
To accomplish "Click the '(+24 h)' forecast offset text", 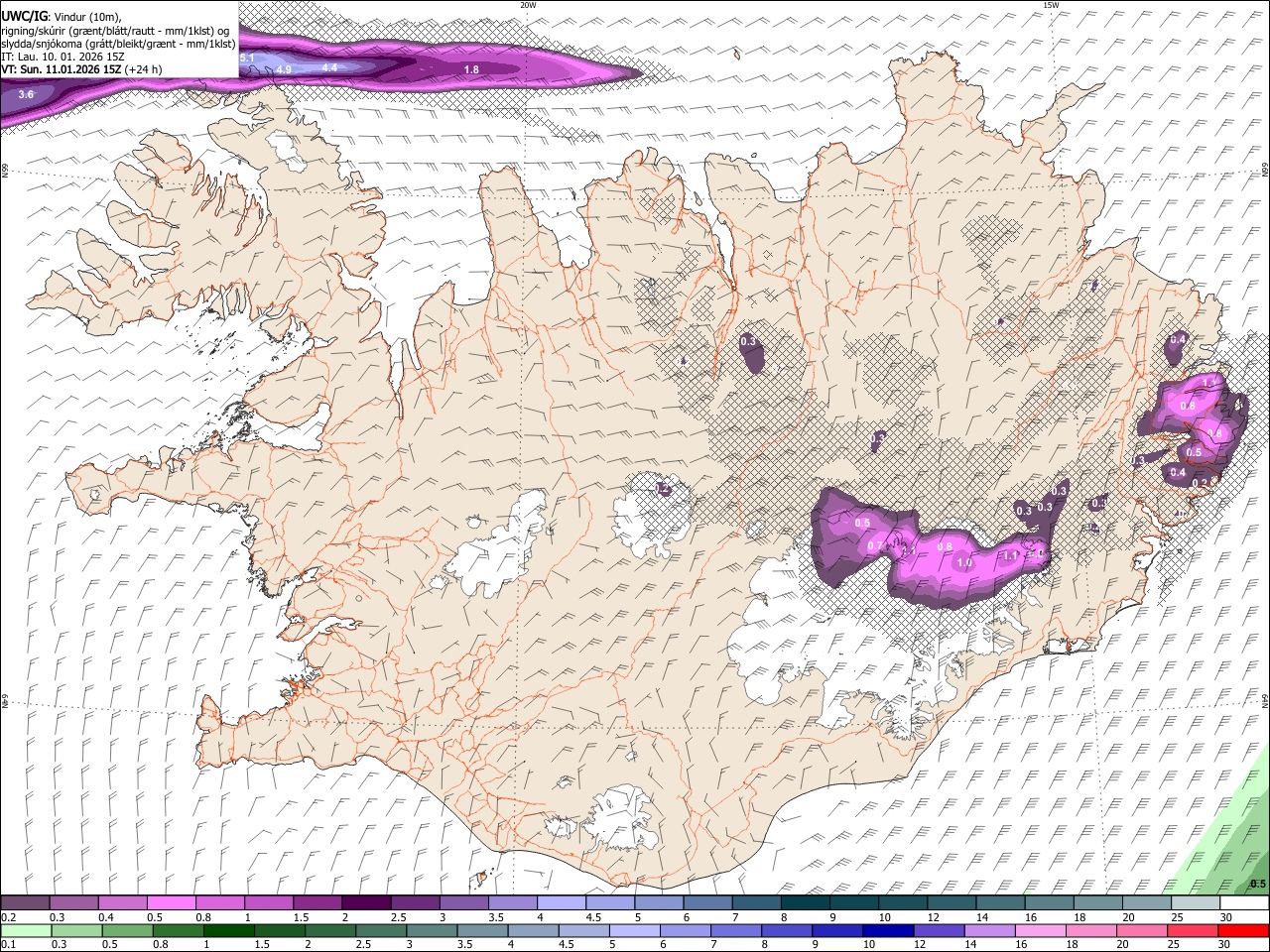I will 143,69.
